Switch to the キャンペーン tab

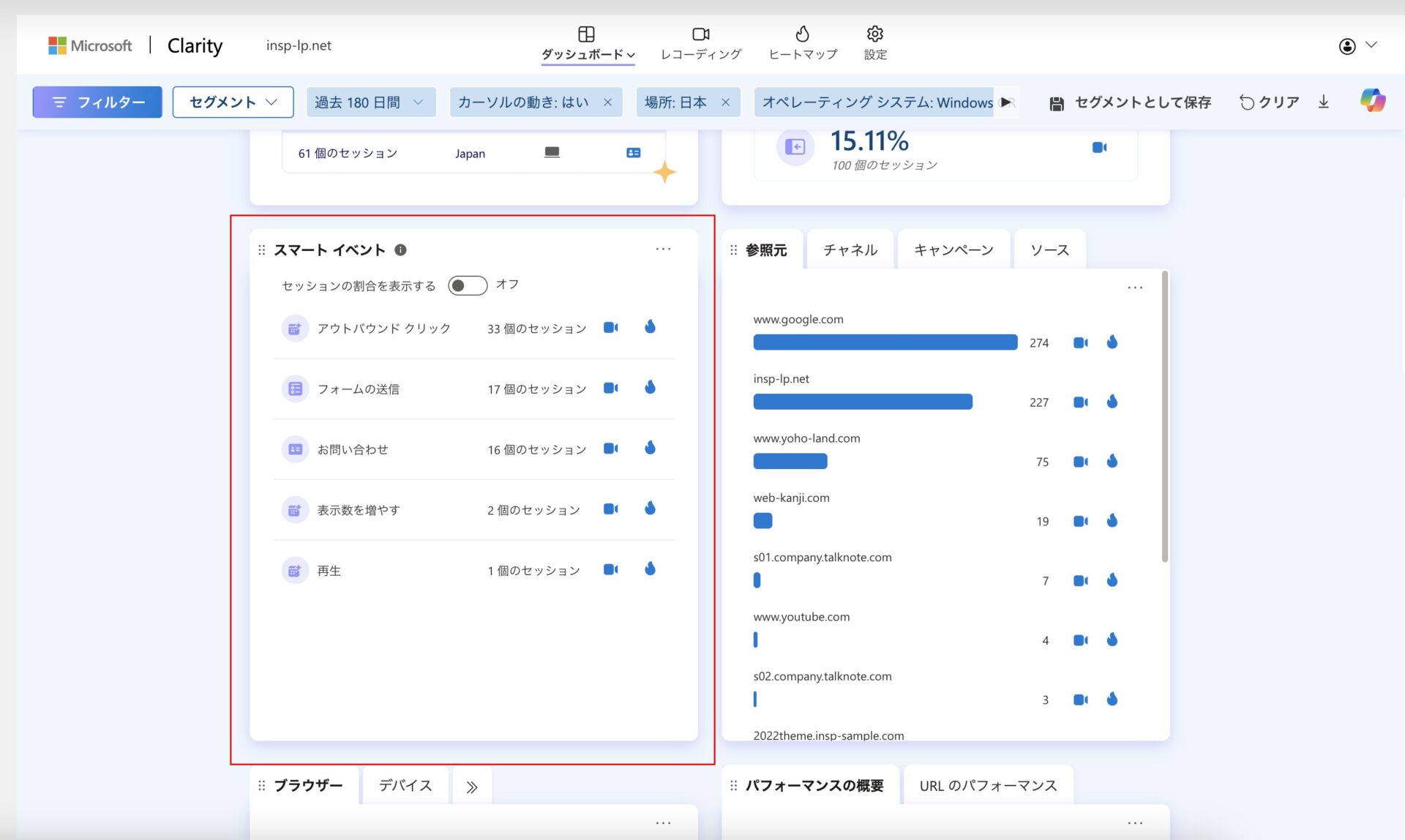(953, 250)
